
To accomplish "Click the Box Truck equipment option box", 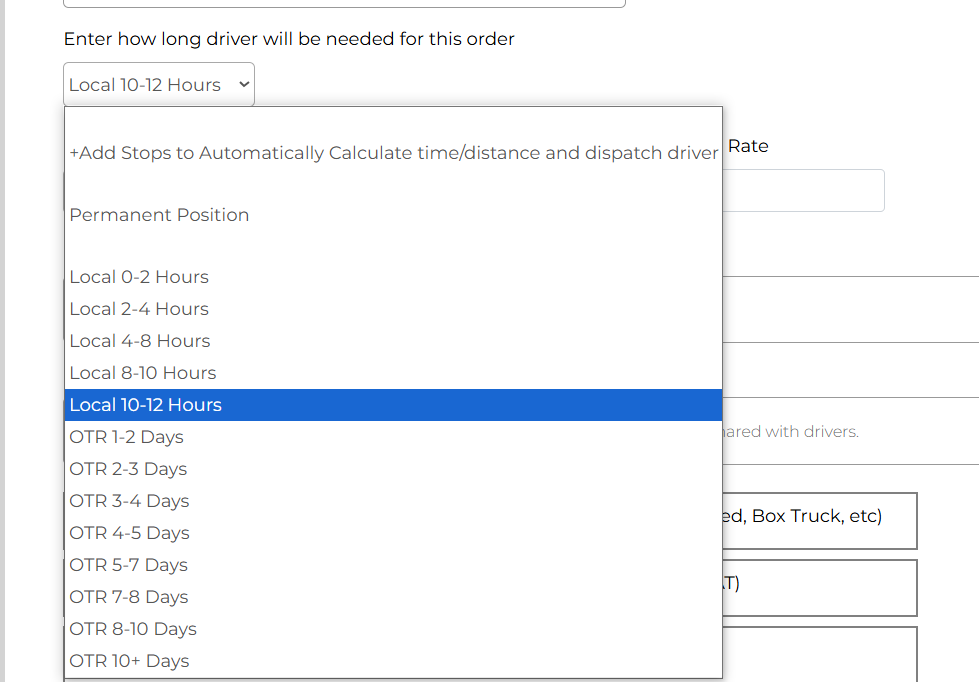I will pos(819,520).
